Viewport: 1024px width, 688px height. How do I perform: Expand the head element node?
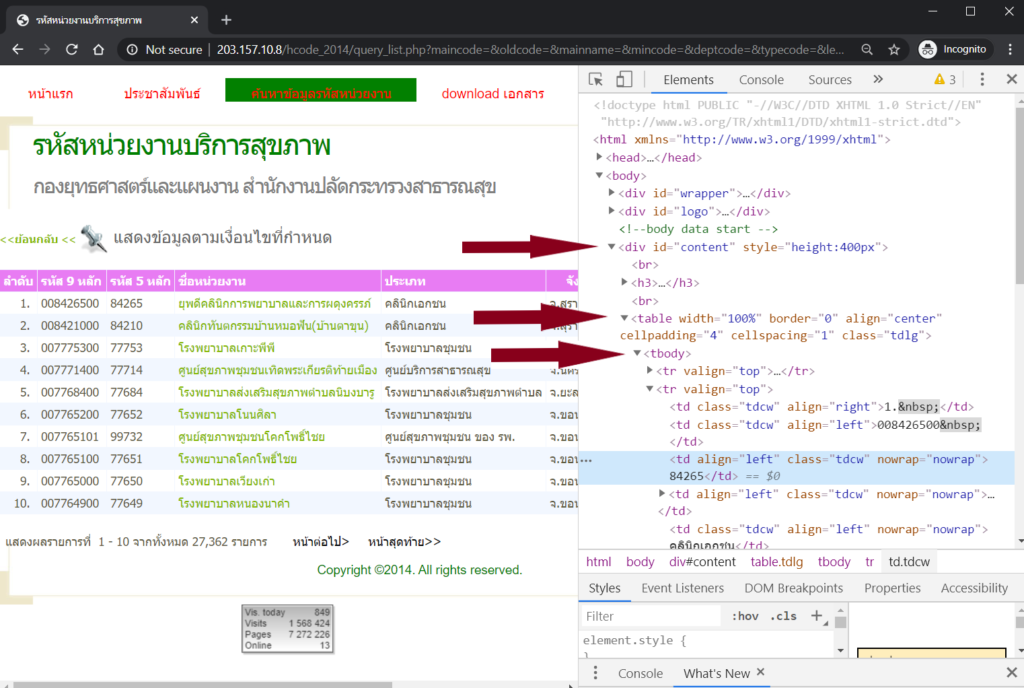pyautogui.click(x=600, y=158)
